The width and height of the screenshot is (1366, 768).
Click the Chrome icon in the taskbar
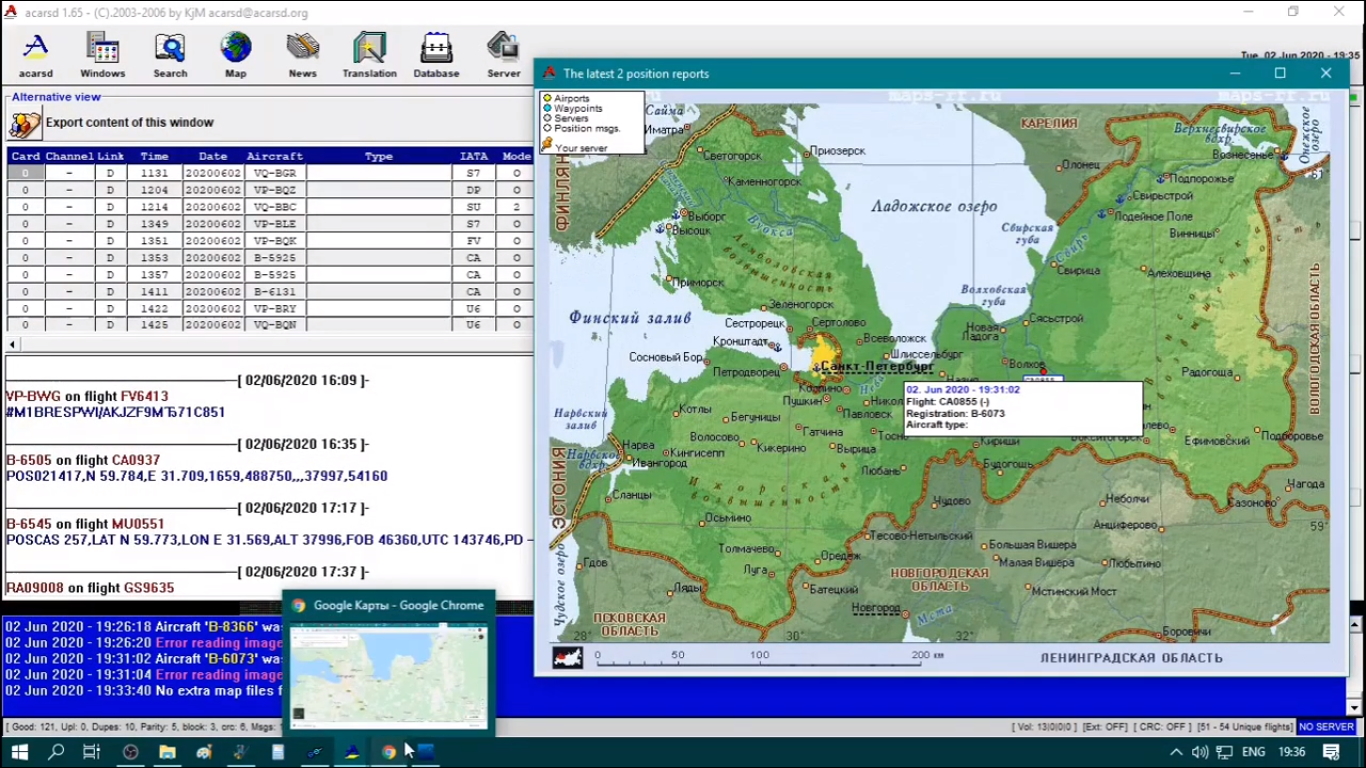click(x=389, y=752)
